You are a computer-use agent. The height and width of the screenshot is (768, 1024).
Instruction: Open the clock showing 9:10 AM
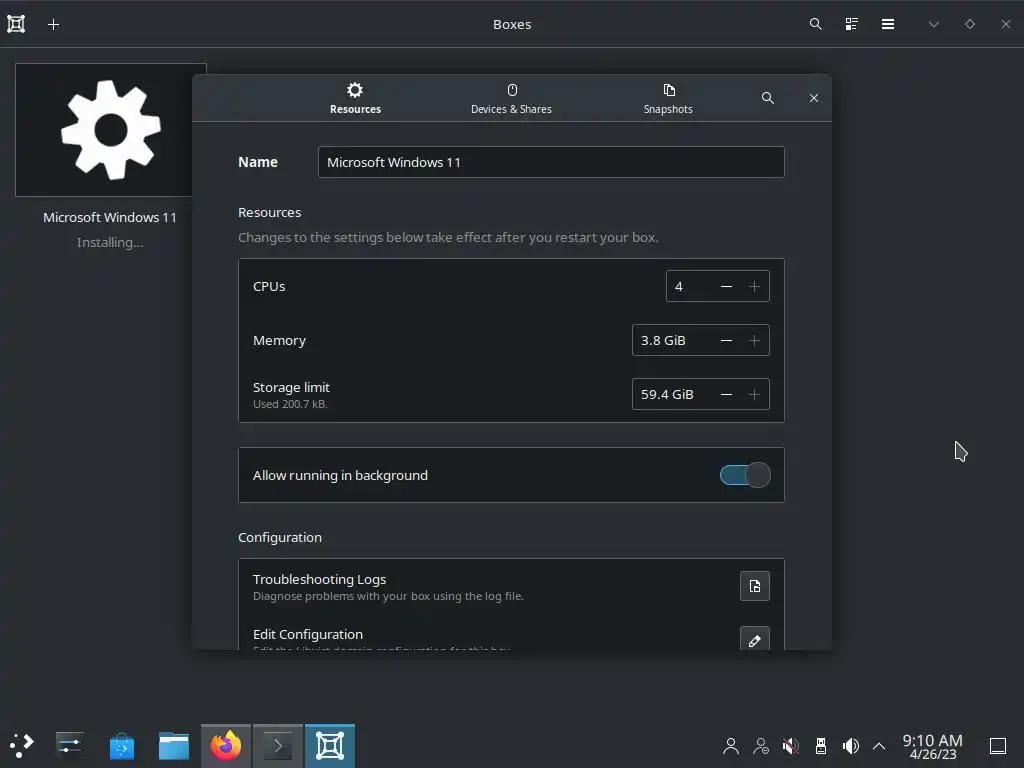(x=933, y=746)
